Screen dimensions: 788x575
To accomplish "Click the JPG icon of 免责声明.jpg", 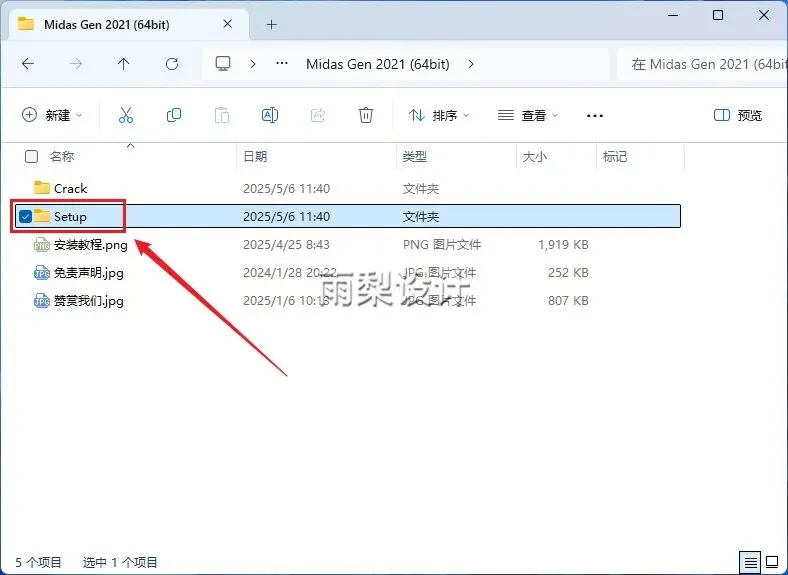I will pyautogui.click(x=42, y=273).
